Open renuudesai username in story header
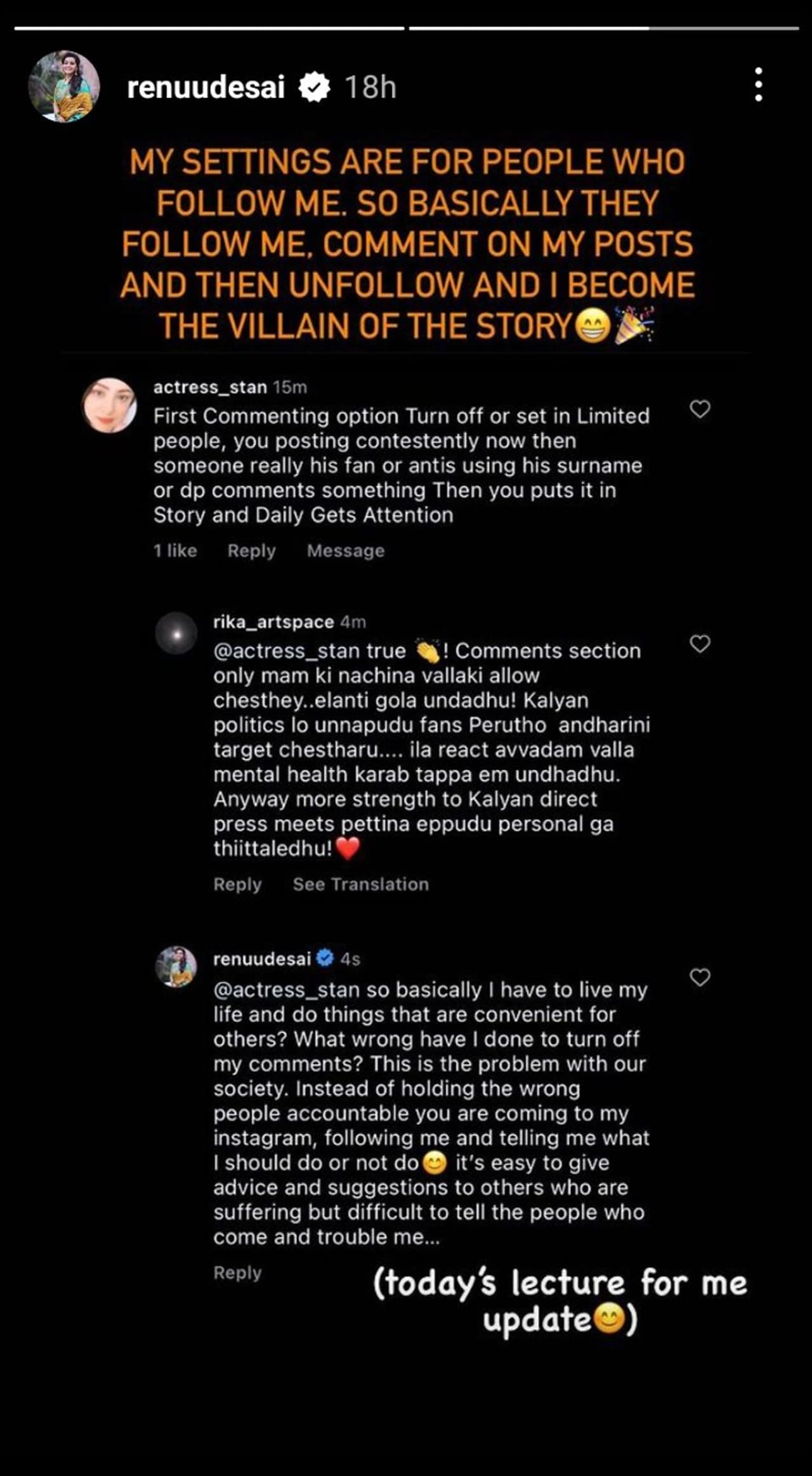 pos(206,87)
